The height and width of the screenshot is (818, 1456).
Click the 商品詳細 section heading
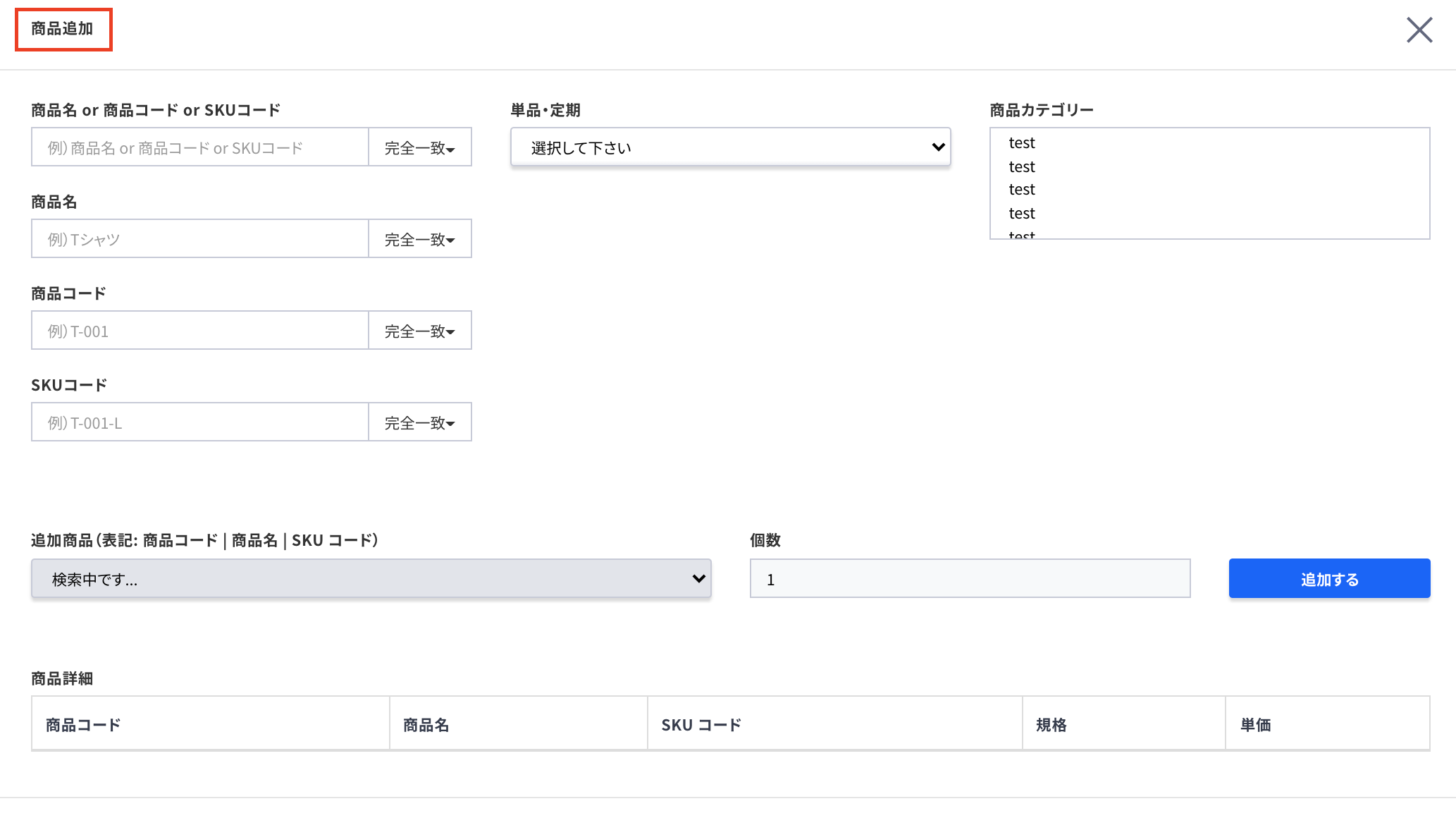click(x=62, y=678)
